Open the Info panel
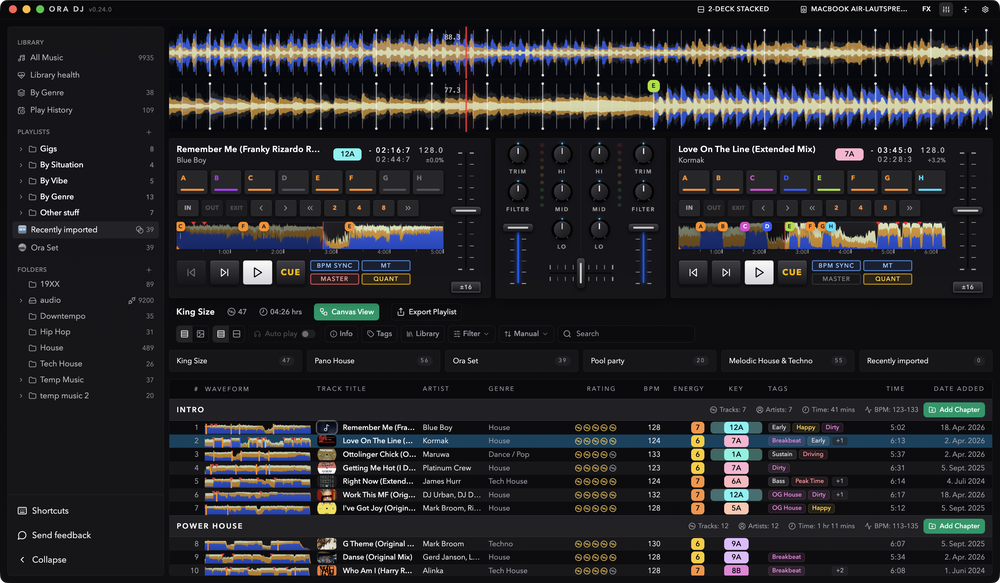The width and height of the screenshot is (1000, 583). tap(341, 334)
